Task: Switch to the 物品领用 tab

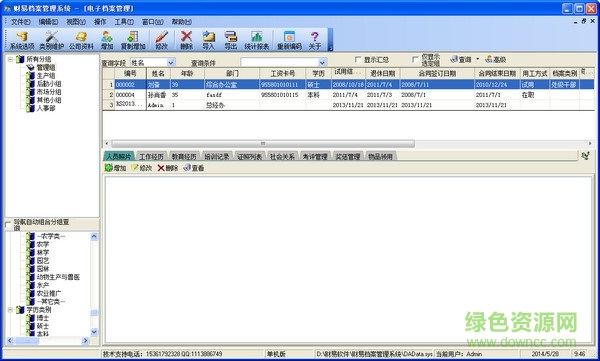Action: click(380, 156)
